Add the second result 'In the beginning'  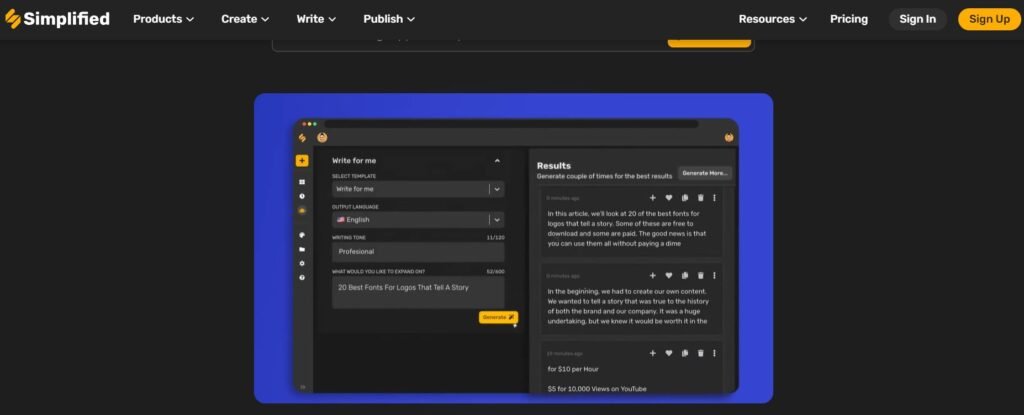tap(652, 275)
